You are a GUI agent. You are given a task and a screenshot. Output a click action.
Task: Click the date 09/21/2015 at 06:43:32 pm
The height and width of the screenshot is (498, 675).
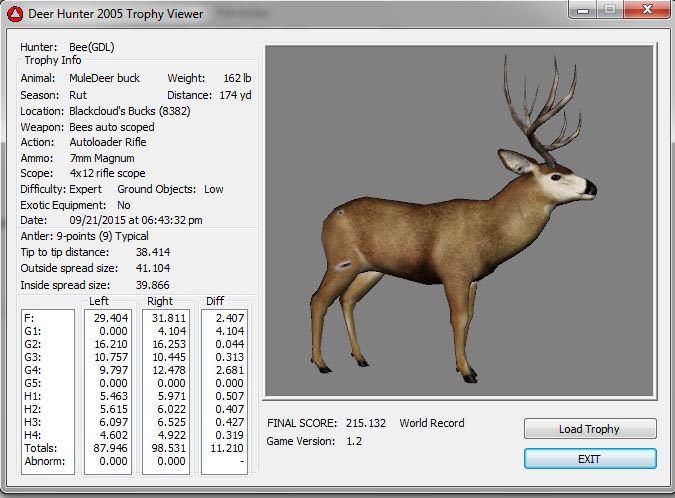(x=136, y=220)
